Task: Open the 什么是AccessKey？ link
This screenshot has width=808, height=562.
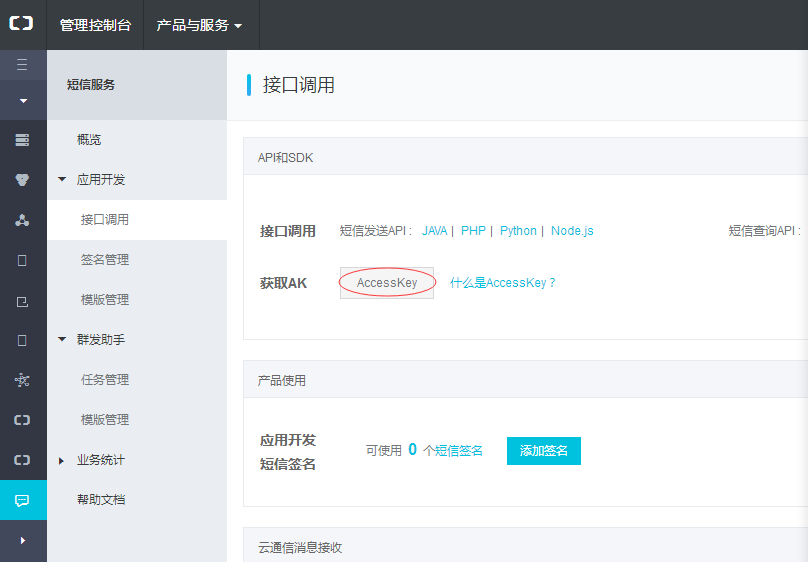Action: (502, 283)
